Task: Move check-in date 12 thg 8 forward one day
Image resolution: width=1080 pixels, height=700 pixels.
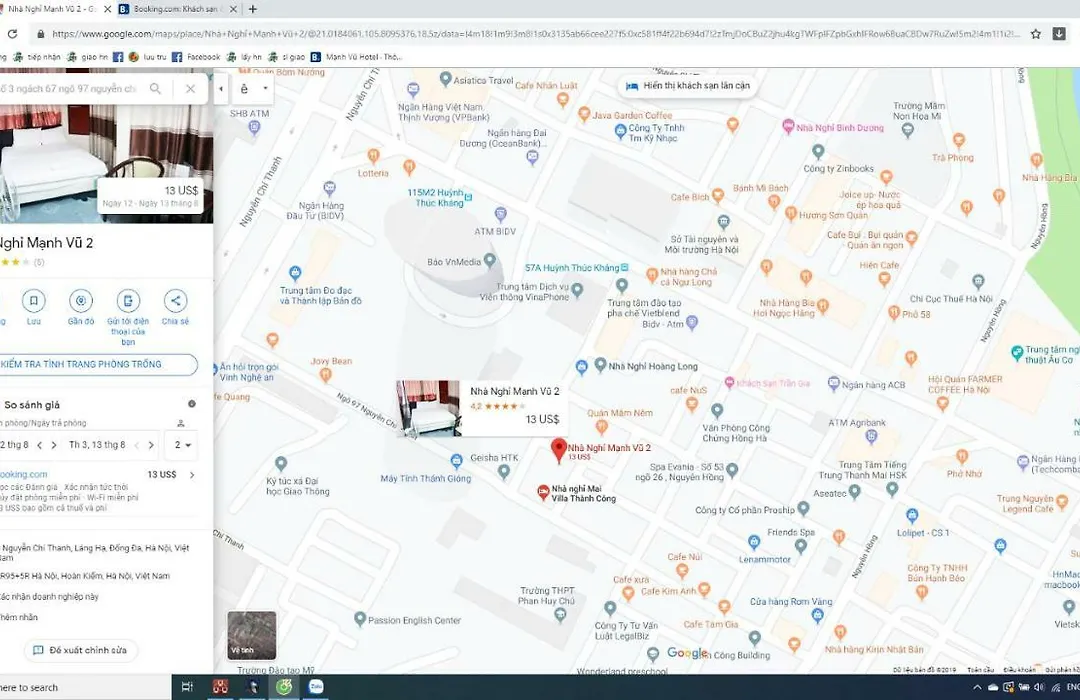Action: coord(54,445)
